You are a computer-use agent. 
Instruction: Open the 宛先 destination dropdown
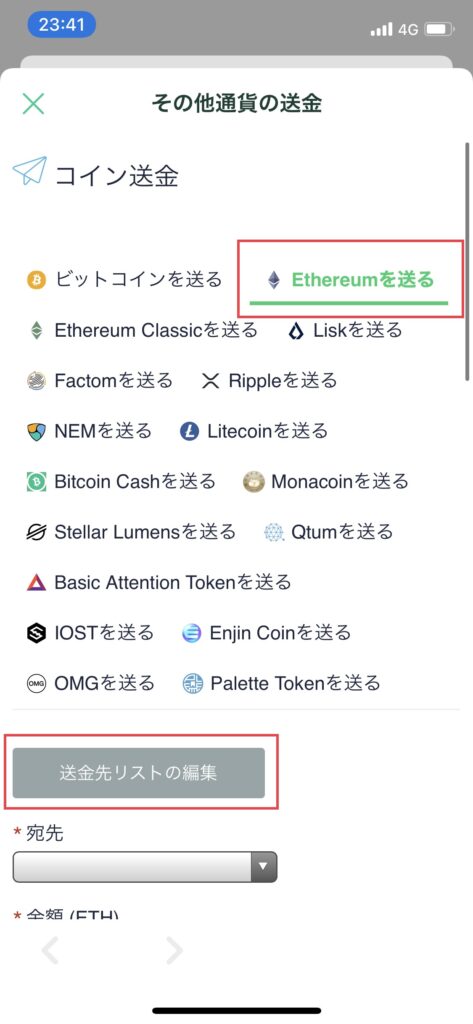click(145, 867)
